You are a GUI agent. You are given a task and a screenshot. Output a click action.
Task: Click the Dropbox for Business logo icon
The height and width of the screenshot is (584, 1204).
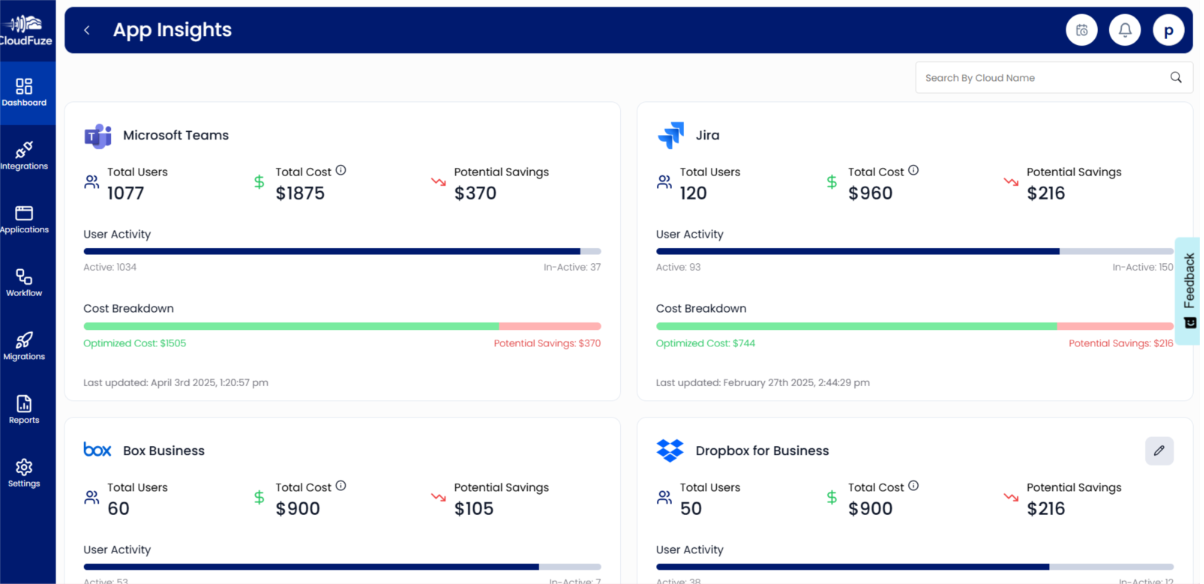point(670,451)
